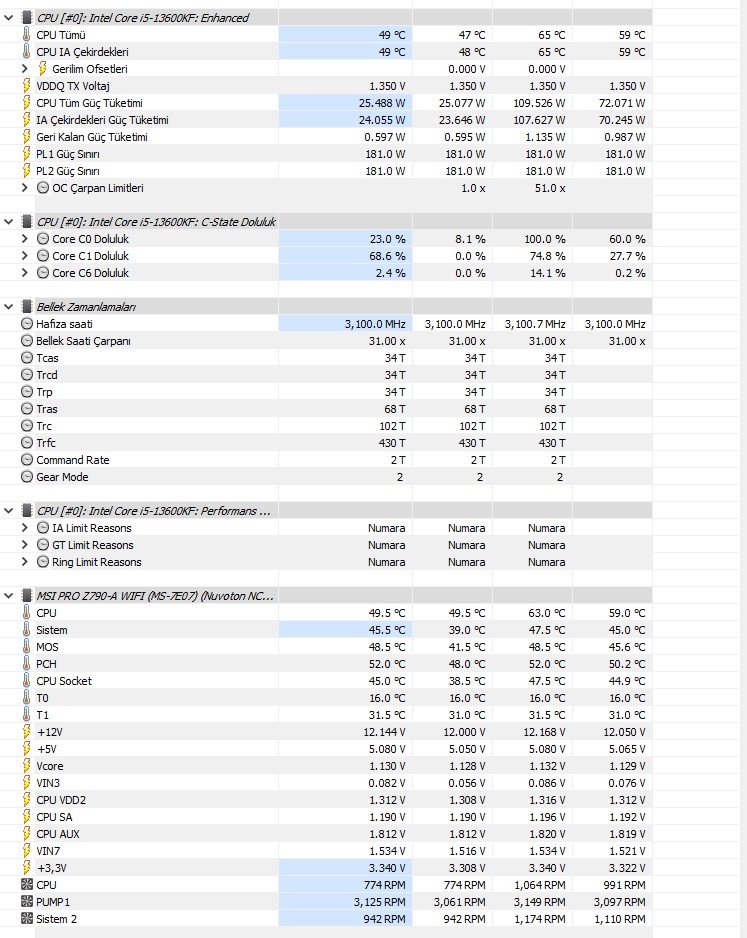Screen dimensions: 747x938
Task: Click the 51.0 x OC multiplier value
Action: click(x=550, y=188)
